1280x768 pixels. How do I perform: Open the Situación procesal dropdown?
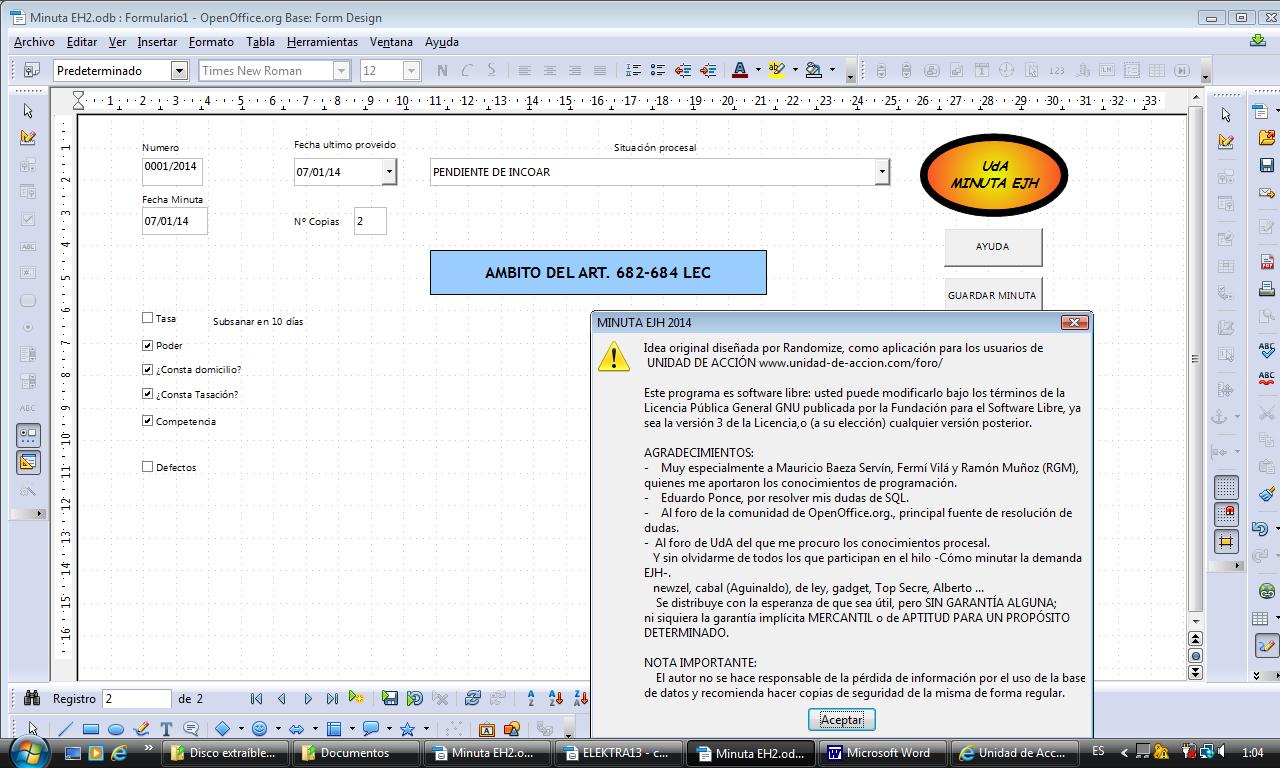tap(881, 172)
